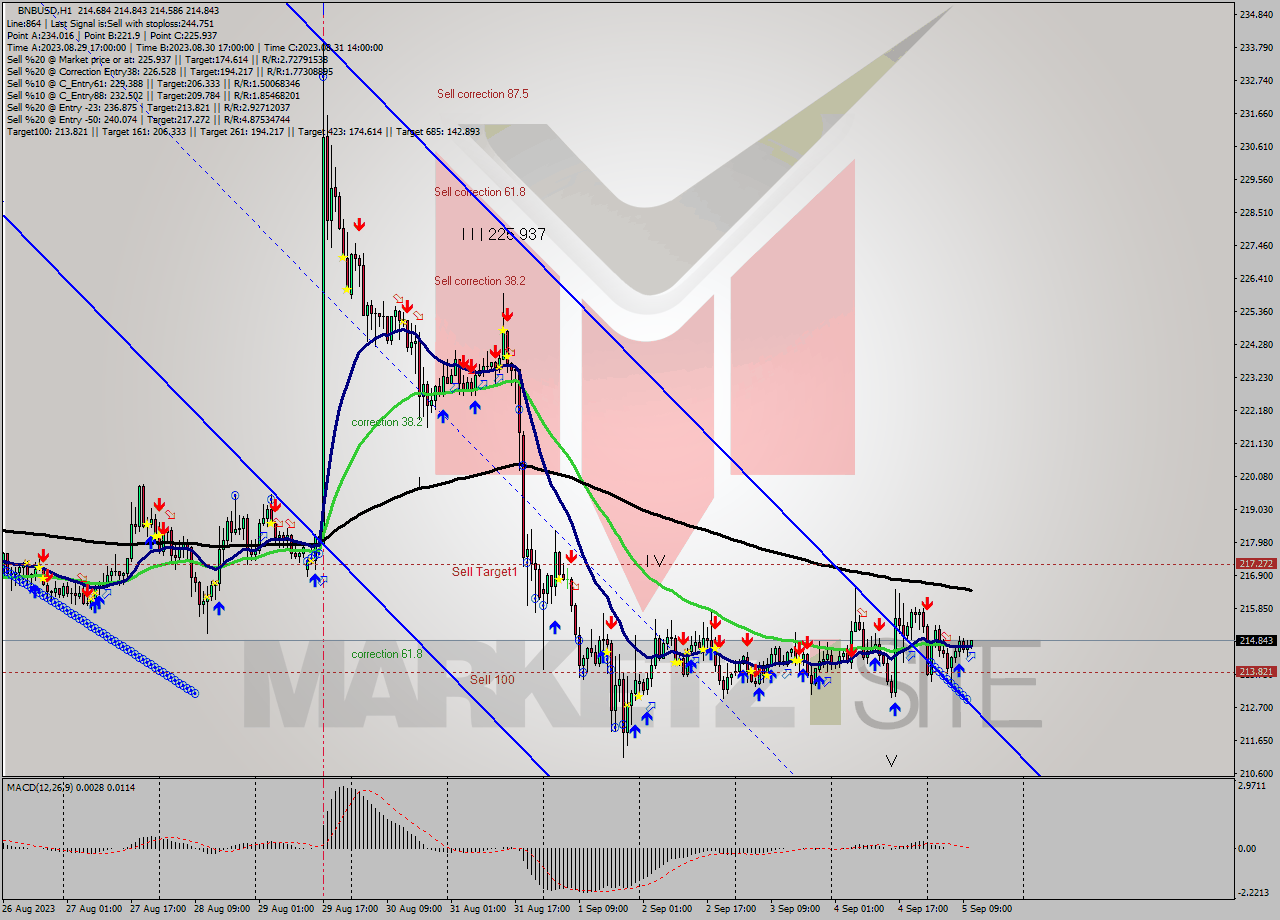Click the 'Sell correction 61.8' label

click(x=479, y=192)
